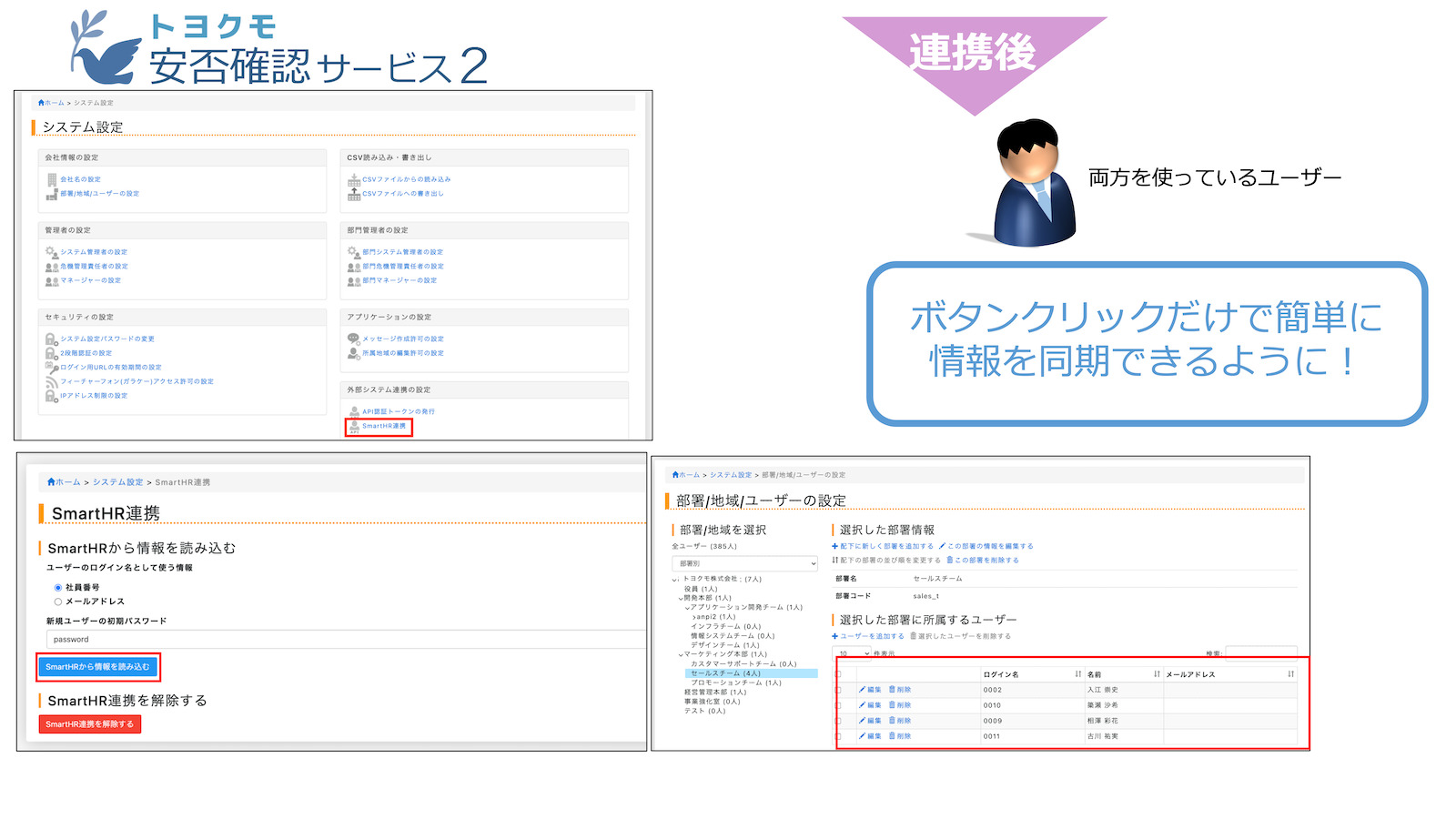The height and width of the screenshot is (819, 1456).
Task: Open the マネージャーの設定 link
Action: 90,280
